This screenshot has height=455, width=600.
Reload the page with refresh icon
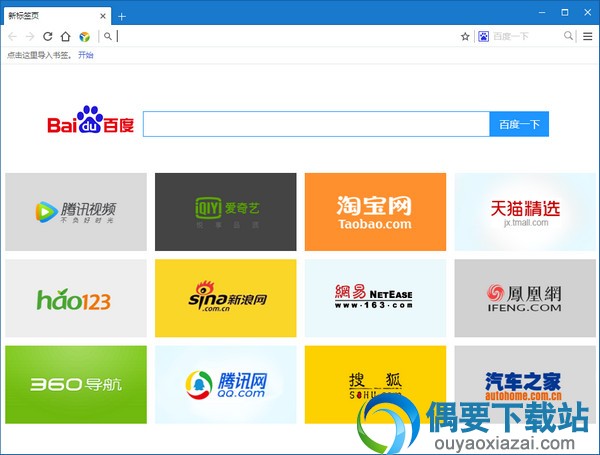[48, 37]
